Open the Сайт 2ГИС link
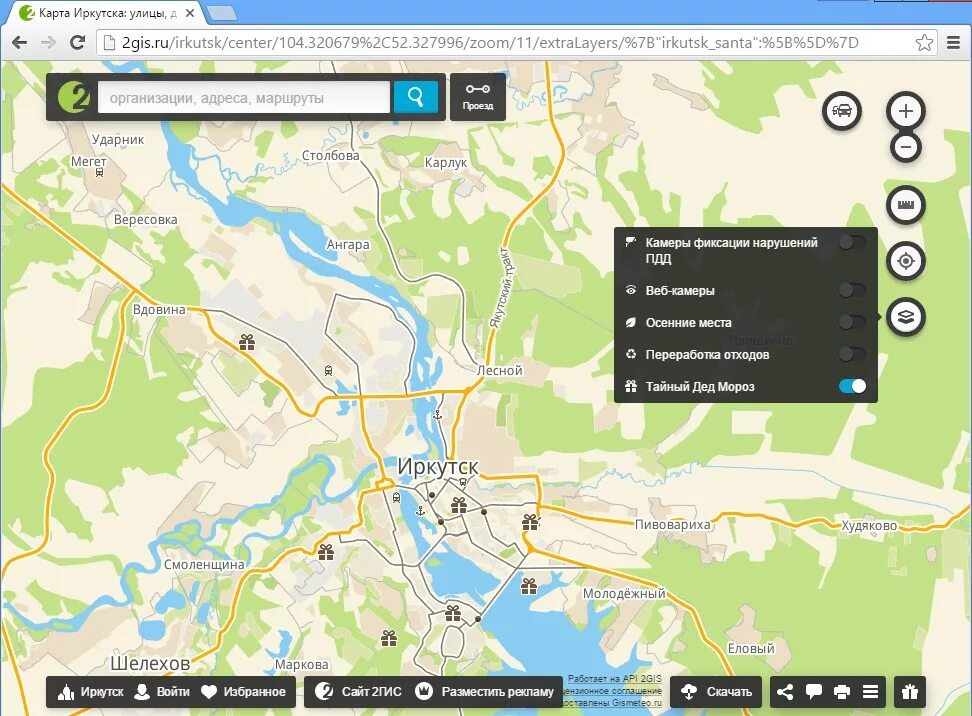Screen dimensions: 972x716 point(358,692)
